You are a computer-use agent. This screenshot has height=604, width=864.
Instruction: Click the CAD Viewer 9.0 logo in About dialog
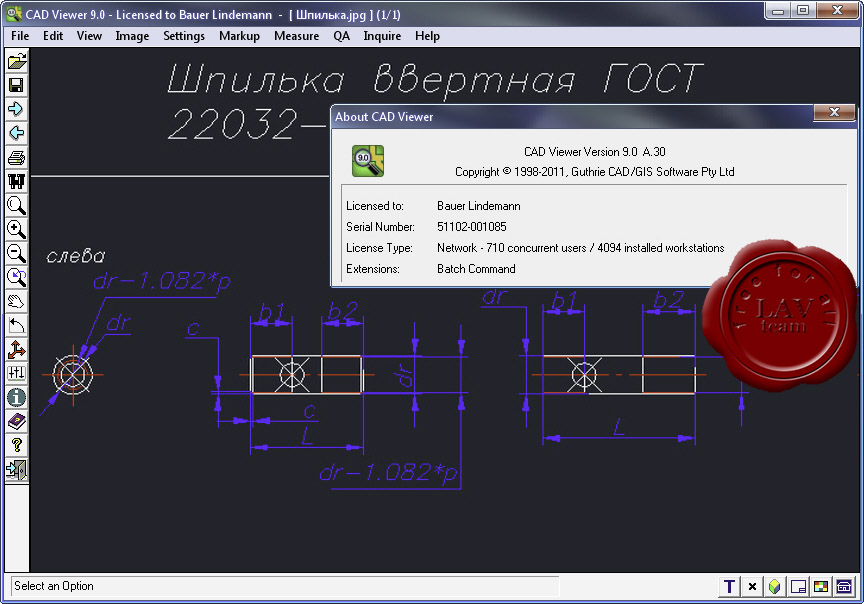click(x=368, y=161)
